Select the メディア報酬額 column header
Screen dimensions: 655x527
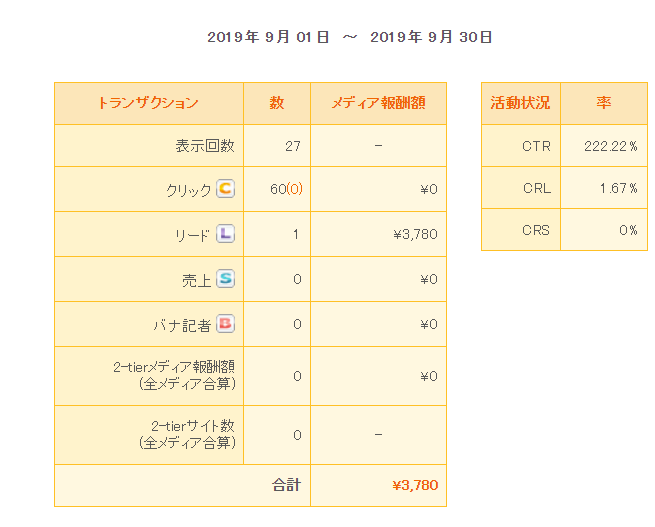click(x=378, y=103)
